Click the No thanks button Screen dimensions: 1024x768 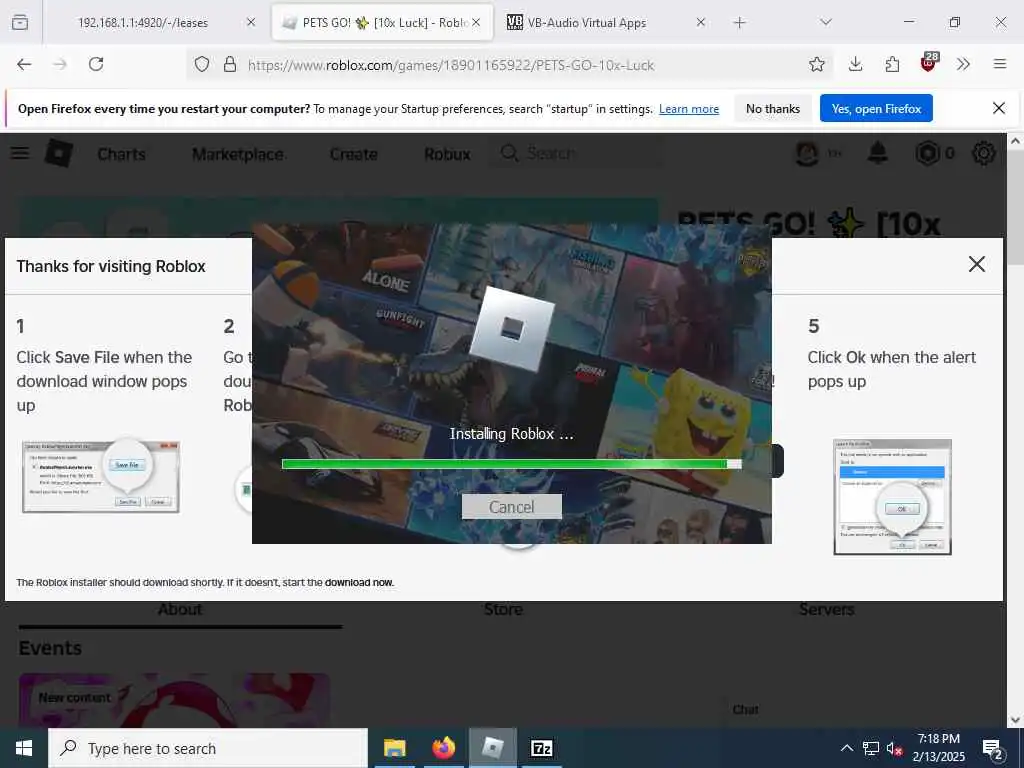click(x=773, y=108)
